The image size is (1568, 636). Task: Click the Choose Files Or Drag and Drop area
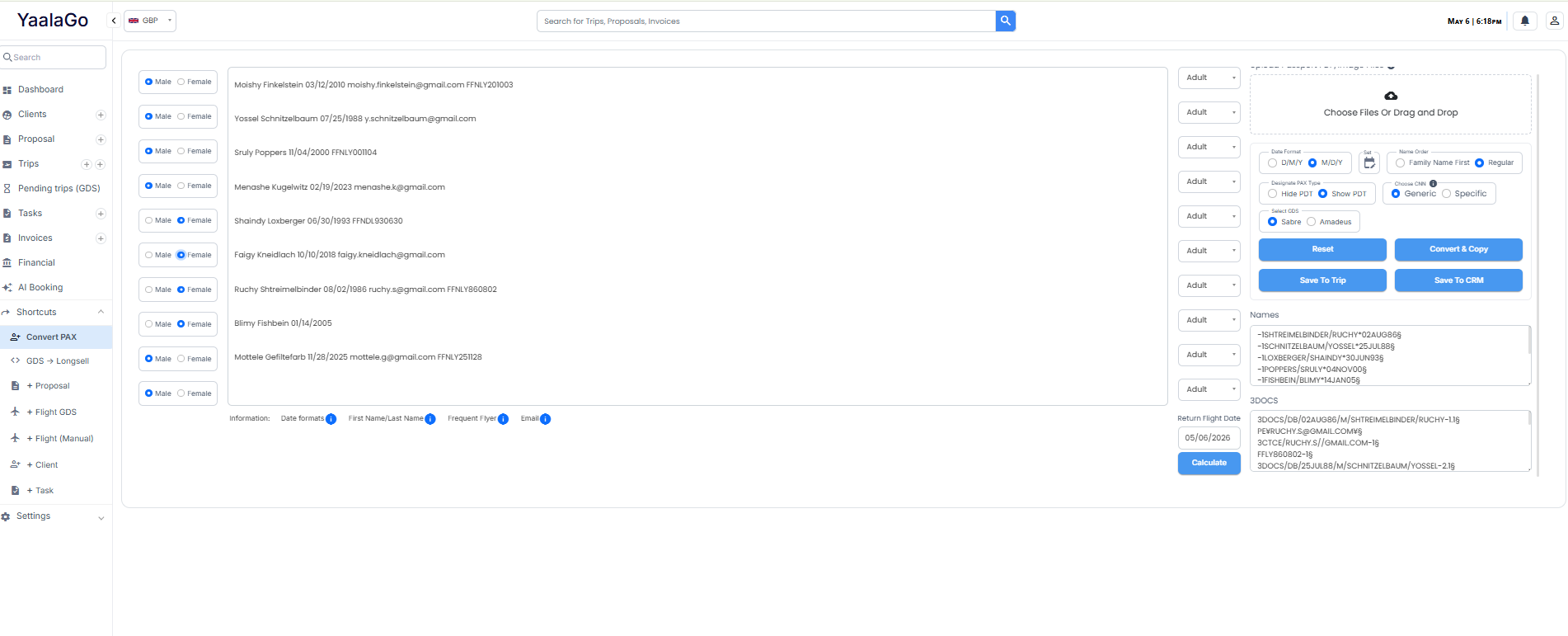point(1391,105)
